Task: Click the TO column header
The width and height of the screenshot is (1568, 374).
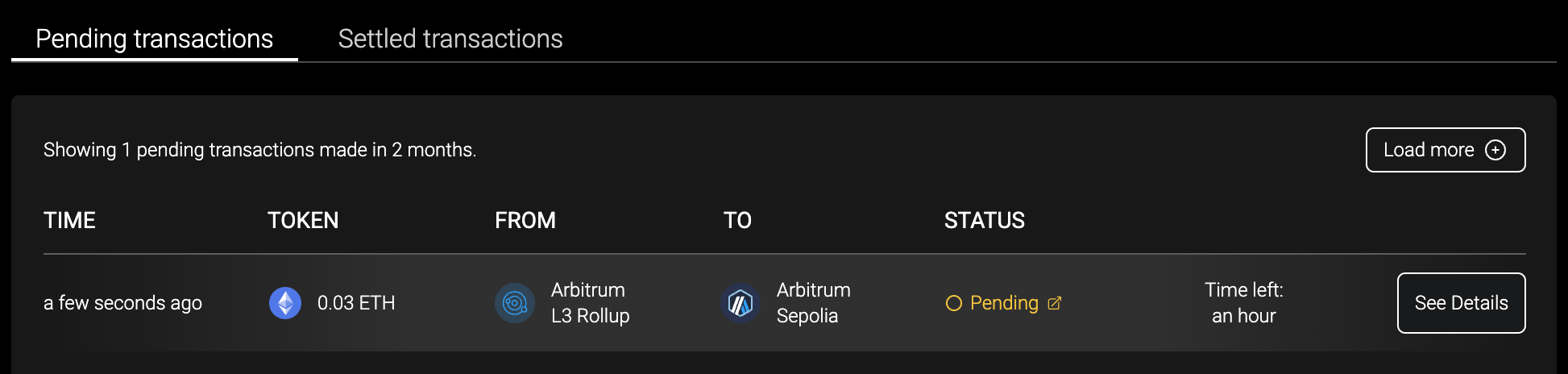Action: [x=737, y=220]
